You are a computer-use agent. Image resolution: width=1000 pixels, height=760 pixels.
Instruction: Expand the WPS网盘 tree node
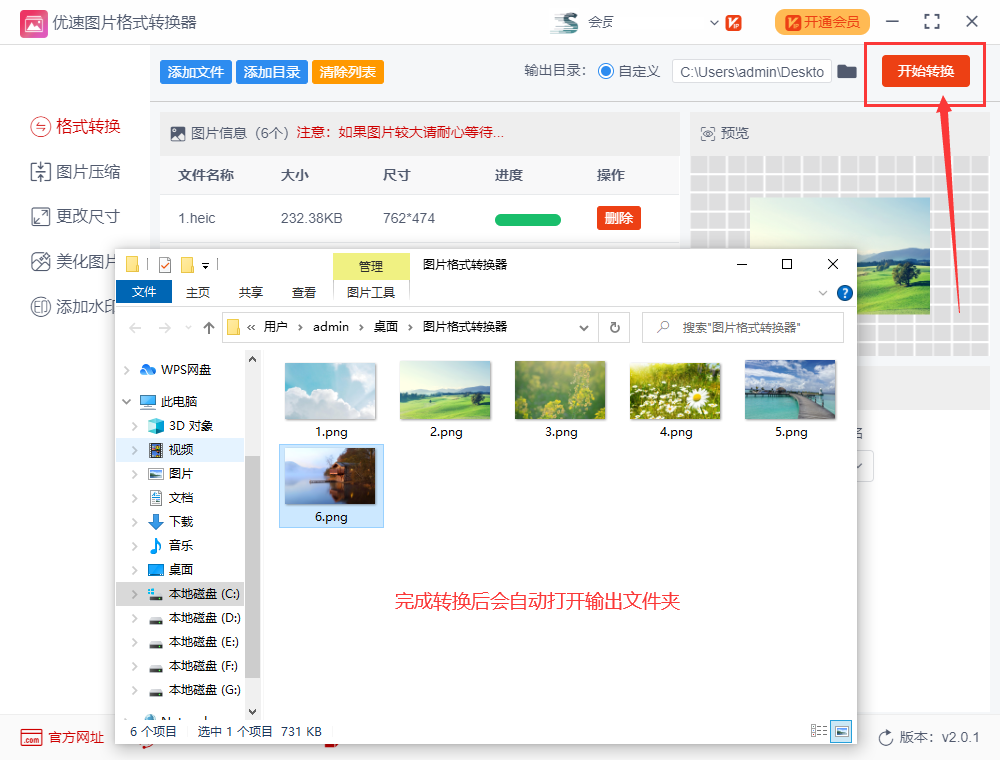tap(127, 370)
